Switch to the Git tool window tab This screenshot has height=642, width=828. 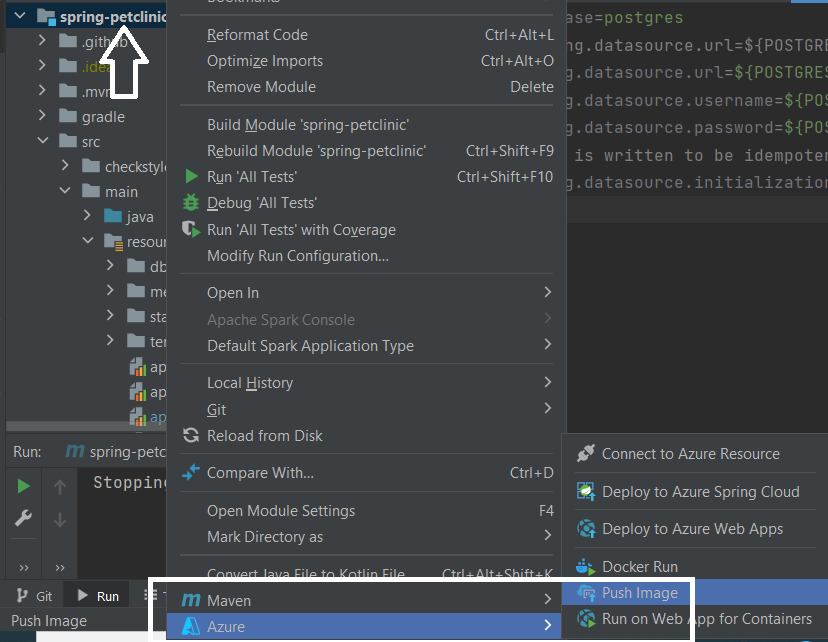(x=34, y=596)
